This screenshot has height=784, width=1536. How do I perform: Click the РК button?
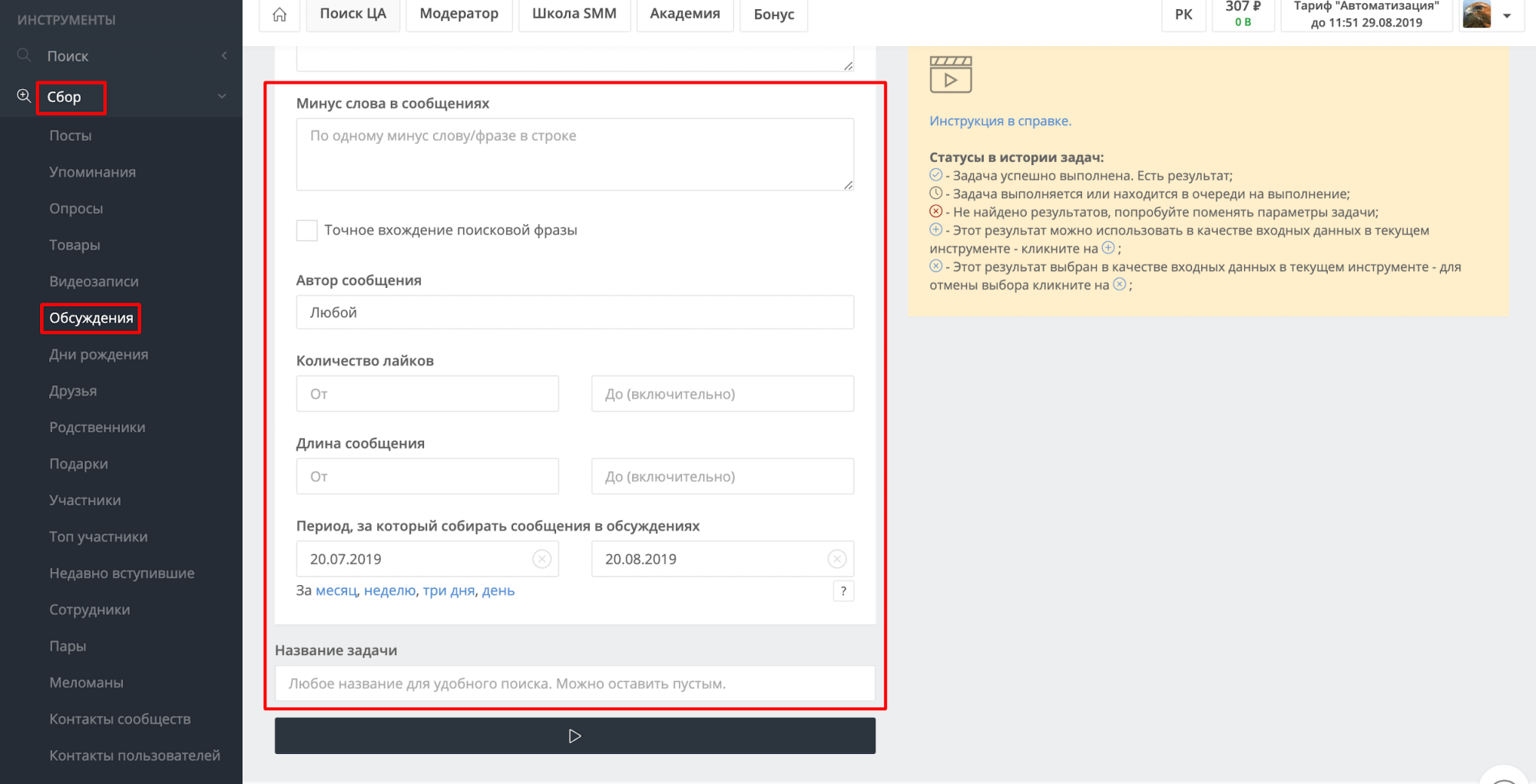click(1183, 15)
